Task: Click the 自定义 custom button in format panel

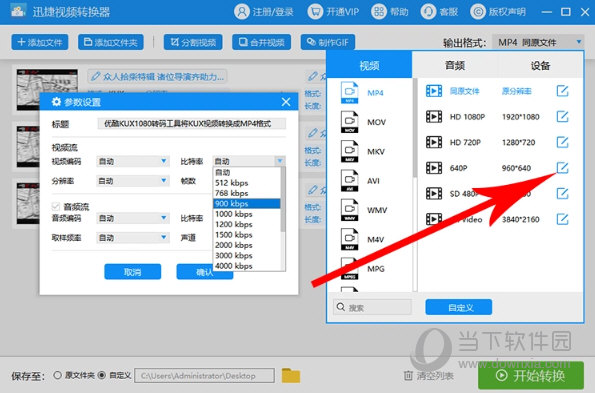Action: [x=459, y=307]
